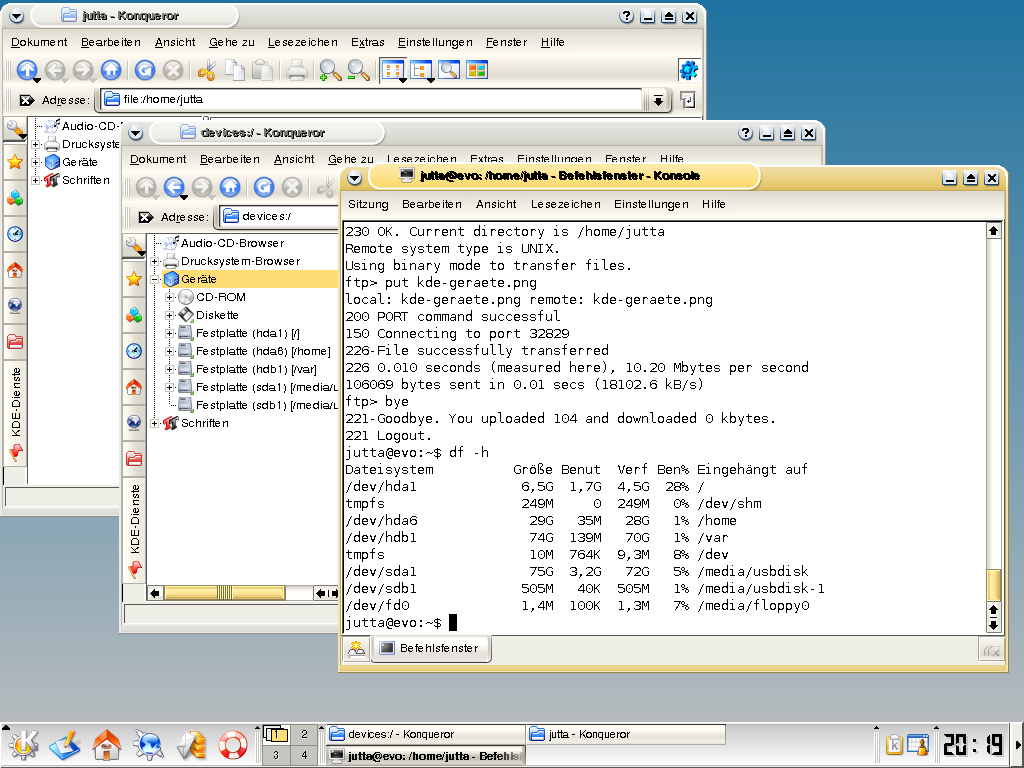Viewport: 1024px width, 768px height.
Task: Open Ansicht menu in devices Konqueror
Action: click(x=294, y=159)
